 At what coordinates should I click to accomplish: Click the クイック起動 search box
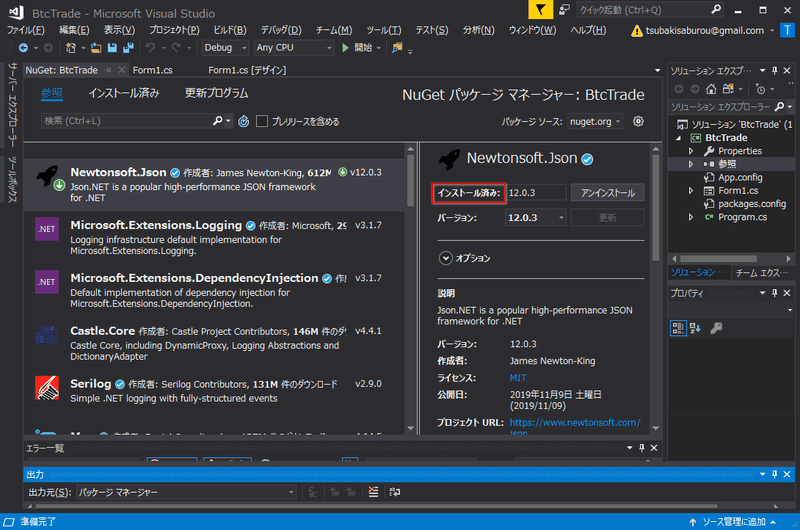[x=644, y=10]
